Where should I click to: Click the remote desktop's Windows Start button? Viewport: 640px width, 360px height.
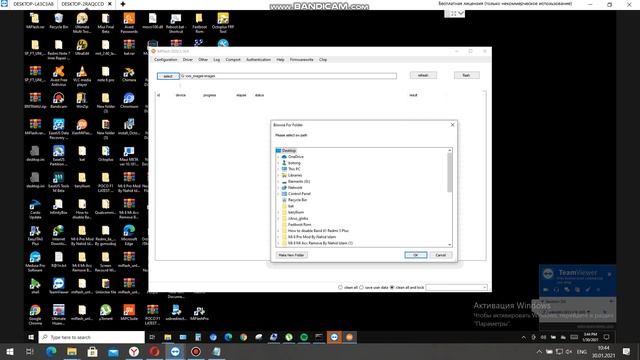pyautogui.click(x=31, y=337)
